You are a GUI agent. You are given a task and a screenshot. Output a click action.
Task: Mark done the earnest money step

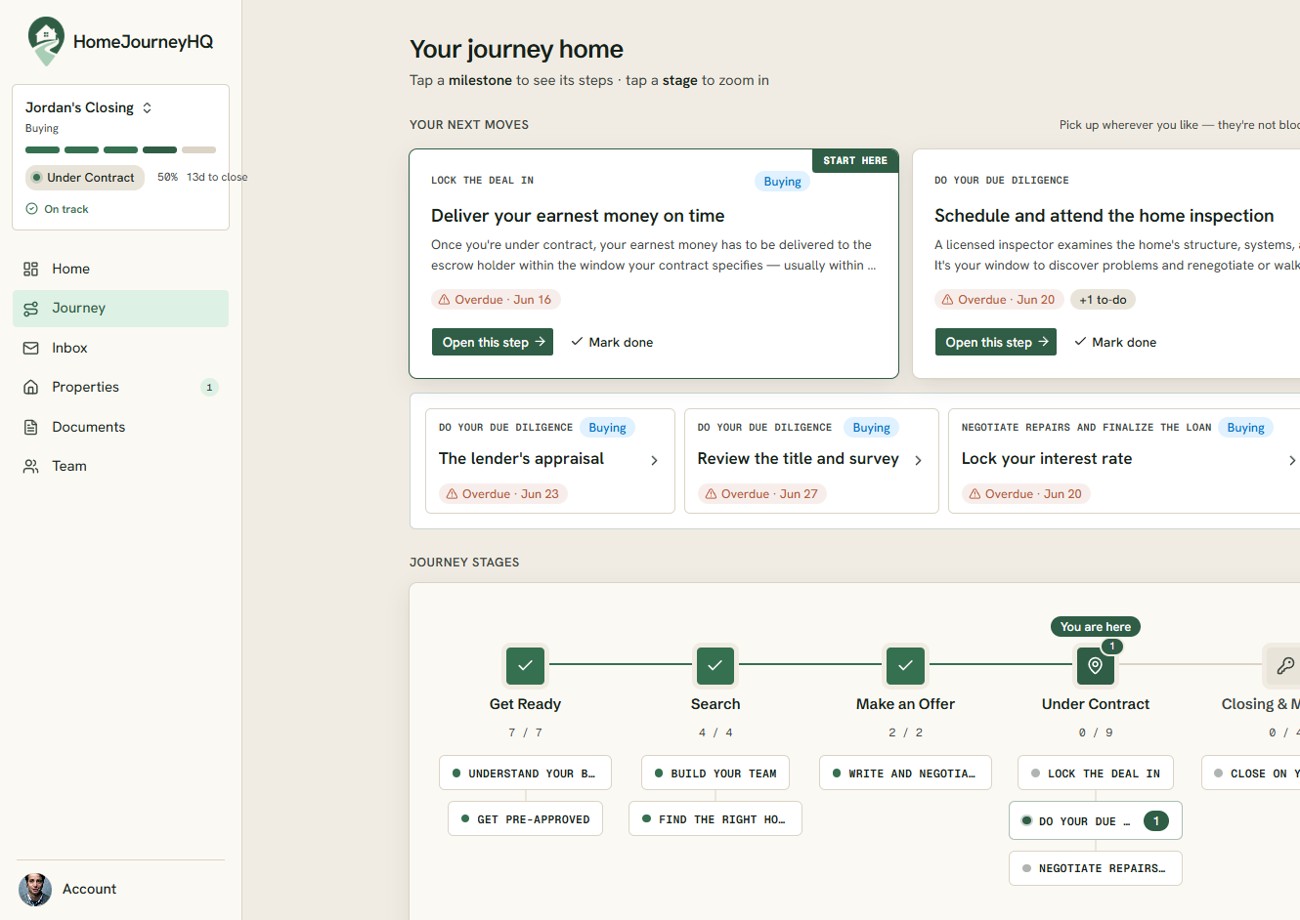click(612, 342)
